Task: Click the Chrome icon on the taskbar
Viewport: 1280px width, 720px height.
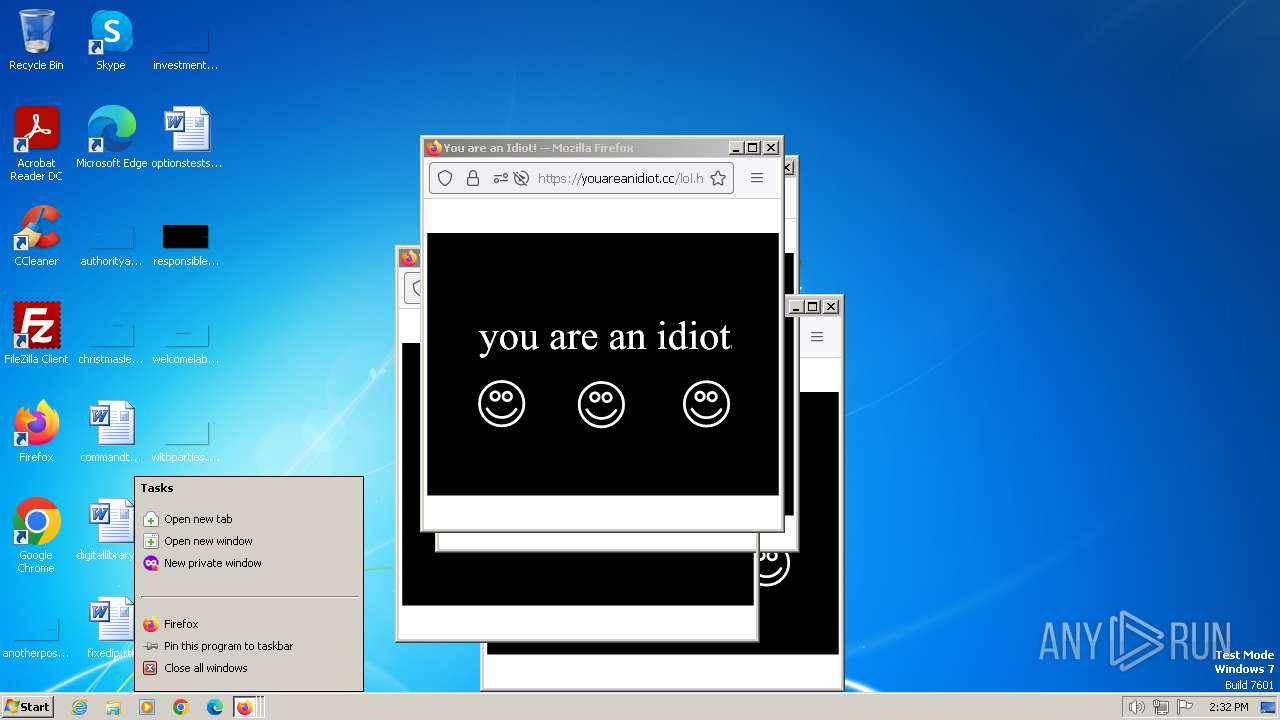Action: pos(181,707)
